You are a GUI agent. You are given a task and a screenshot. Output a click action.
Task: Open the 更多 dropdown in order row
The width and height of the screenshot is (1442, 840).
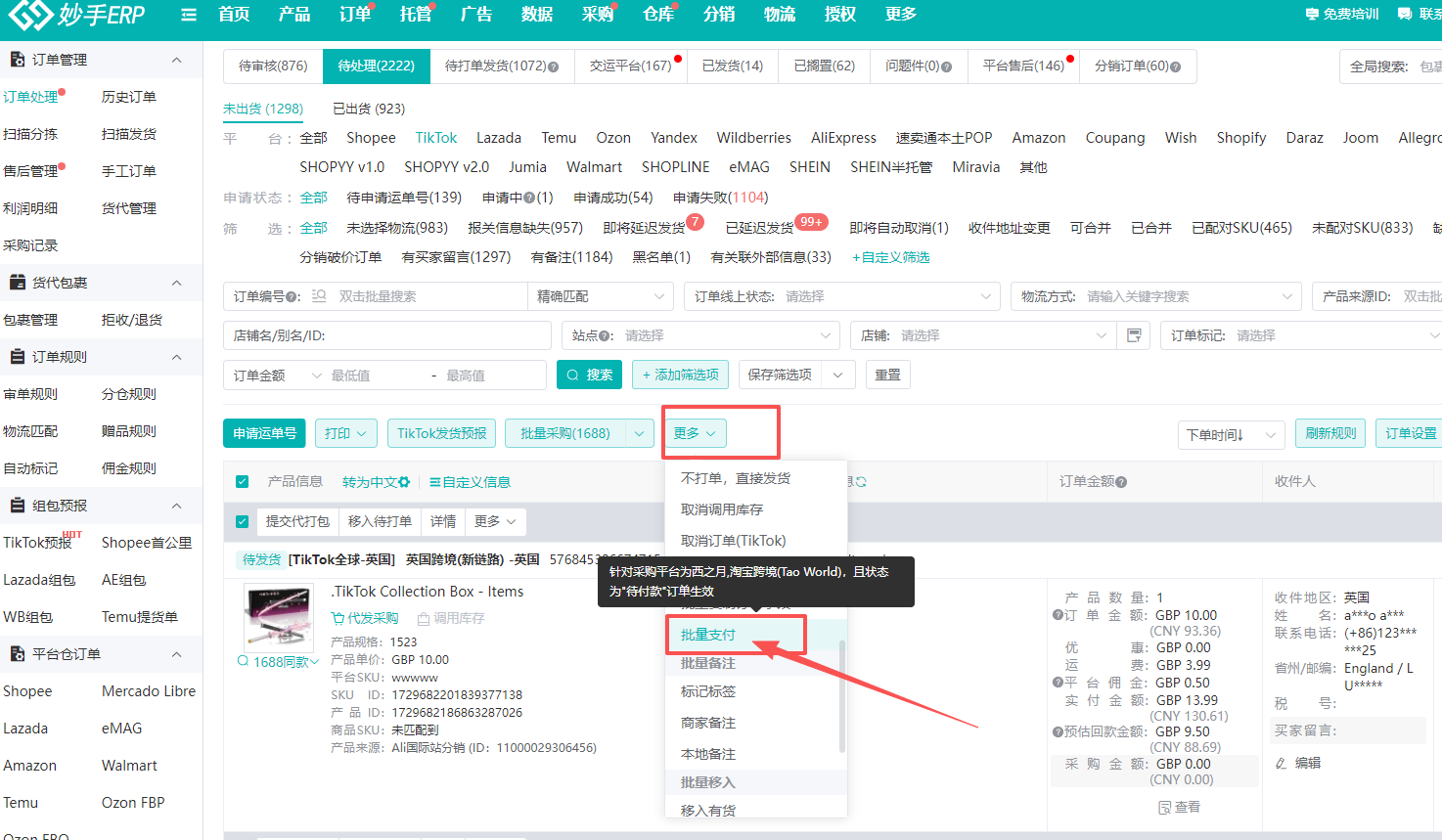pos(496,521)
